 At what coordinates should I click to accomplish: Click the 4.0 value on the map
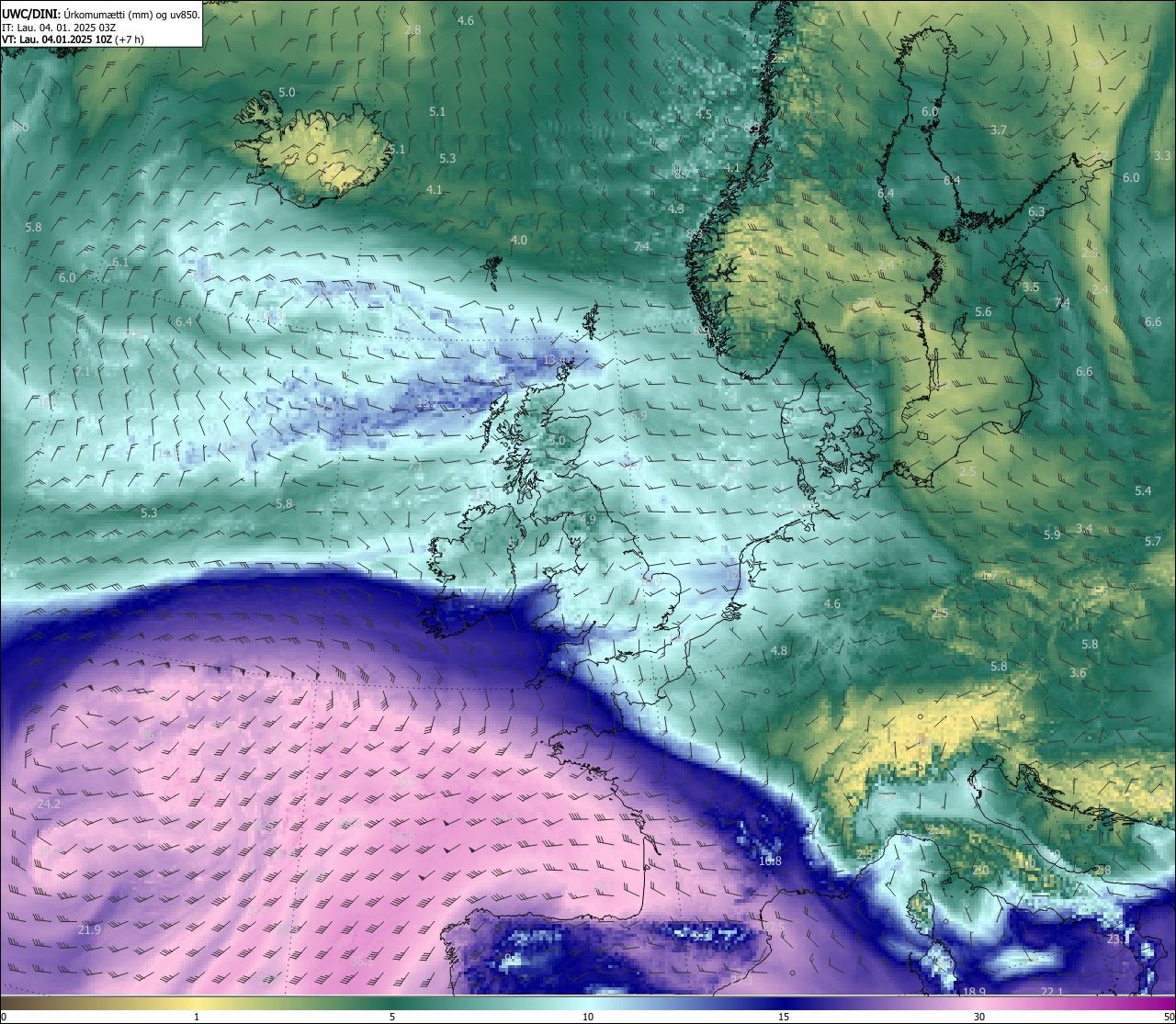519,241
